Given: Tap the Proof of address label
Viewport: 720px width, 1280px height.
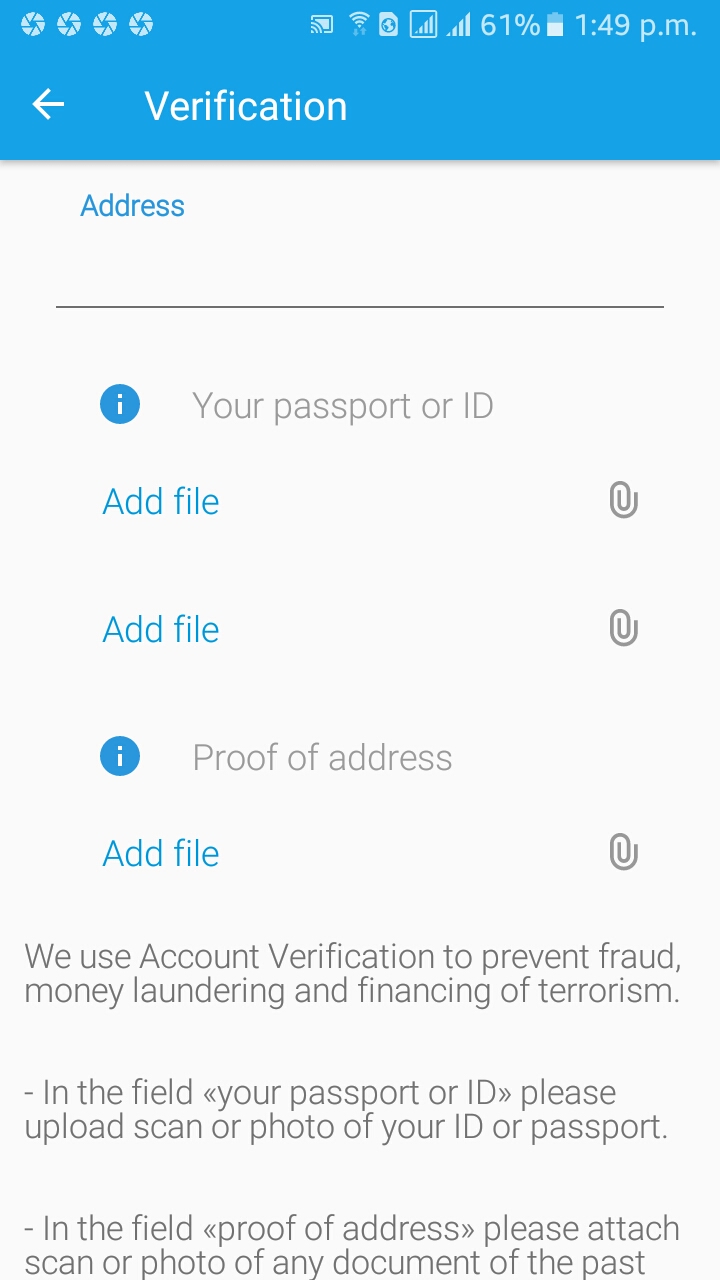Looking at the screenshot, I should click(x=322, y=758).
